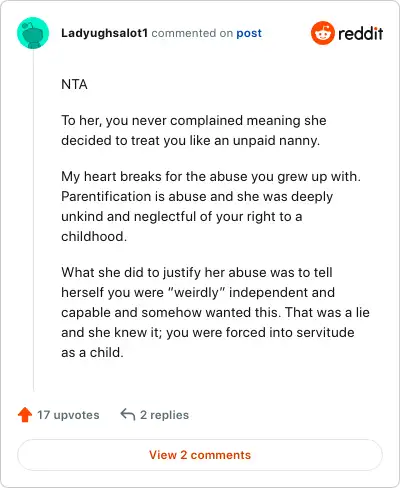The width and height of the screenshot is (400, 488).
Task: Click the "17 upvotes" count label
Action: pyautogui.click(x=68, y=415)
